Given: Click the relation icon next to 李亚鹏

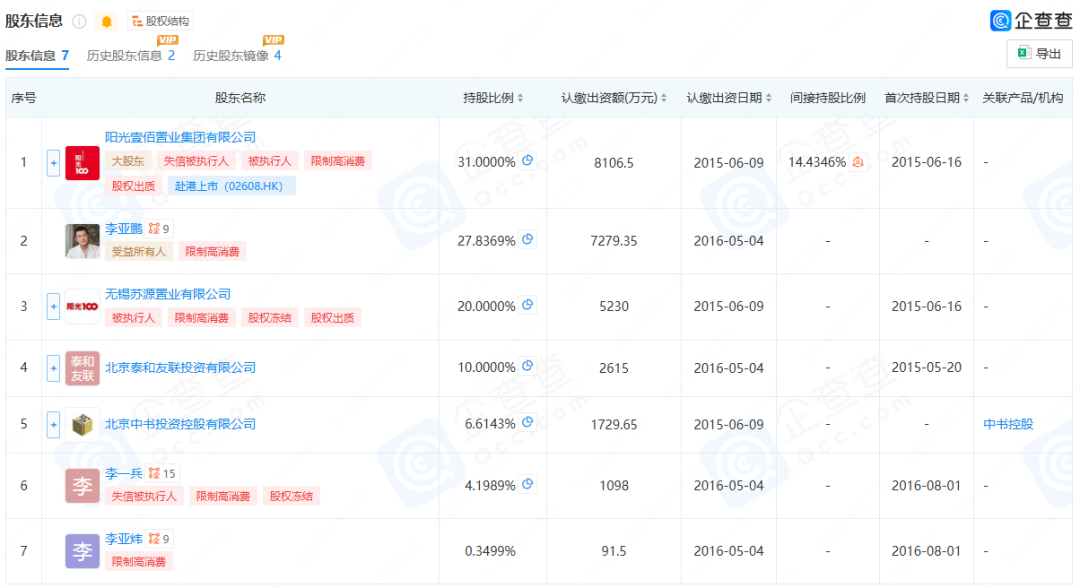Looking at the screenshot, I should (153, 229).
